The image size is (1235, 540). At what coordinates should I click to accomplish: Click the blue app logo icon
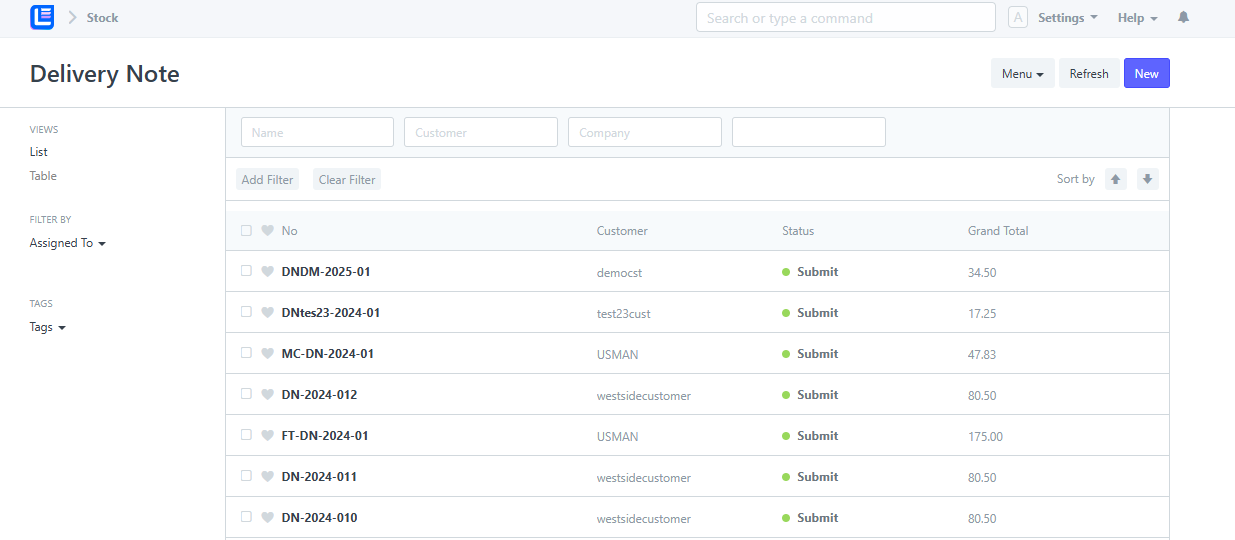click(x=42, y=17)
